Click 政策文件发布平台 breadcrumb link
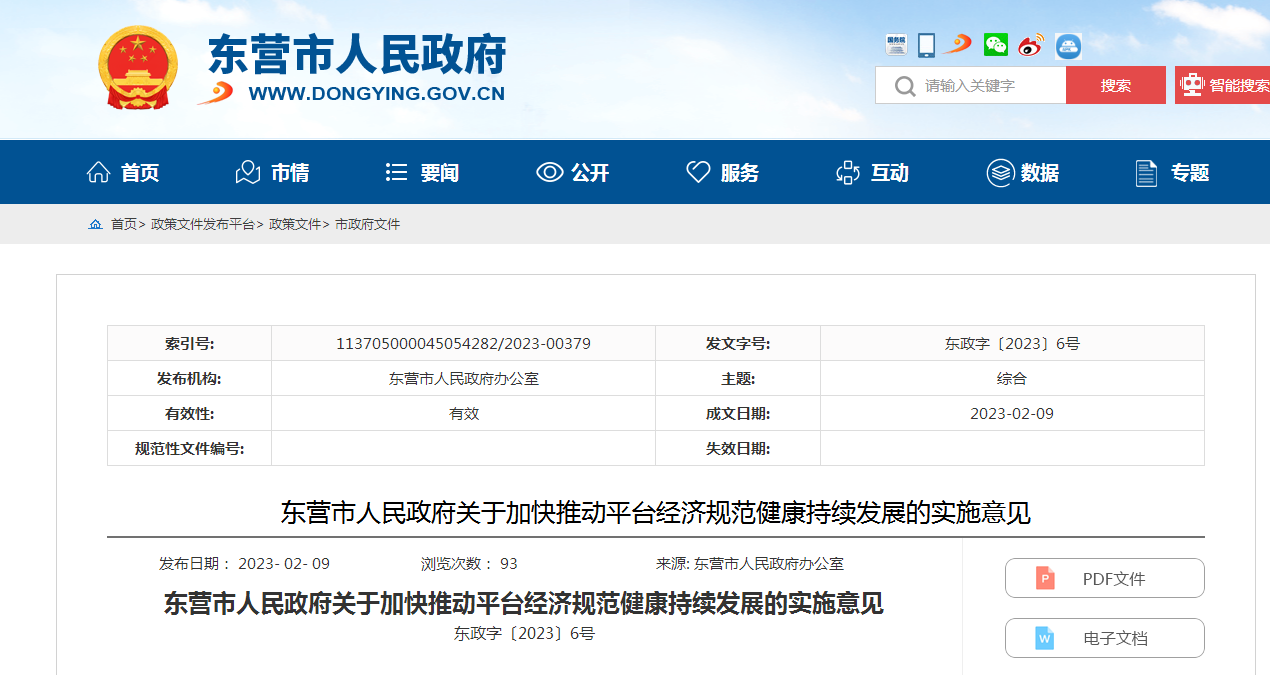The height and width of the screenshot is (675, 1270). click(x=202, y=224)
